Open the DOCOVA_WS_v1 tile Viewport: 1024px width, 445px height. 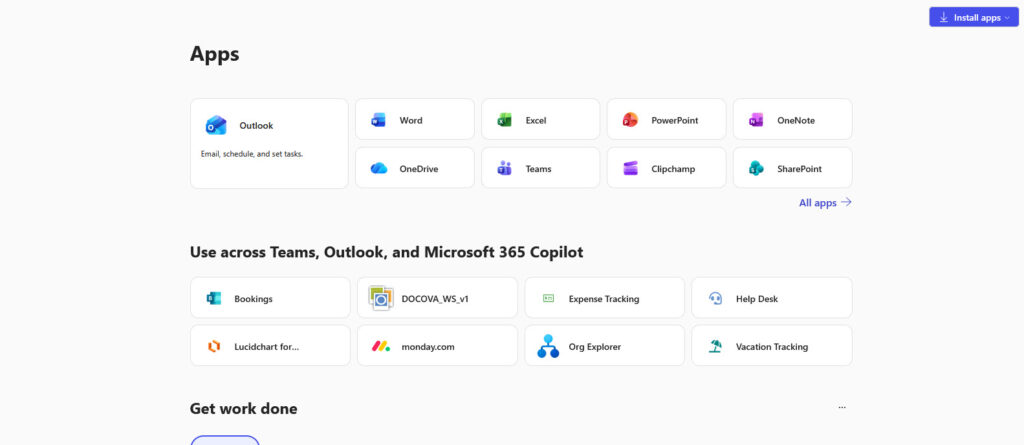pyautogui.click(x=437, y=298)
